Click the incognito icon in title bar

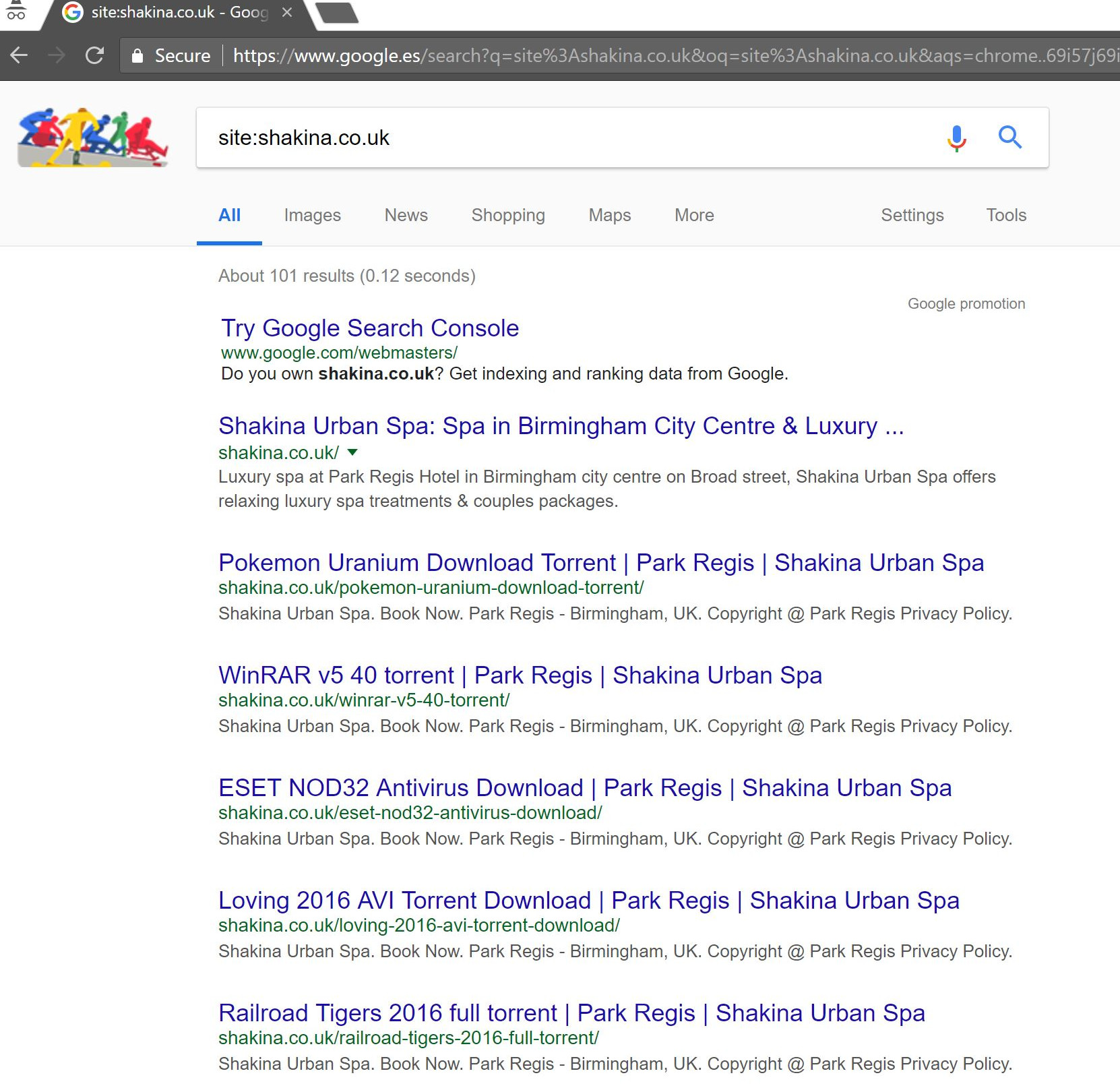15,10
